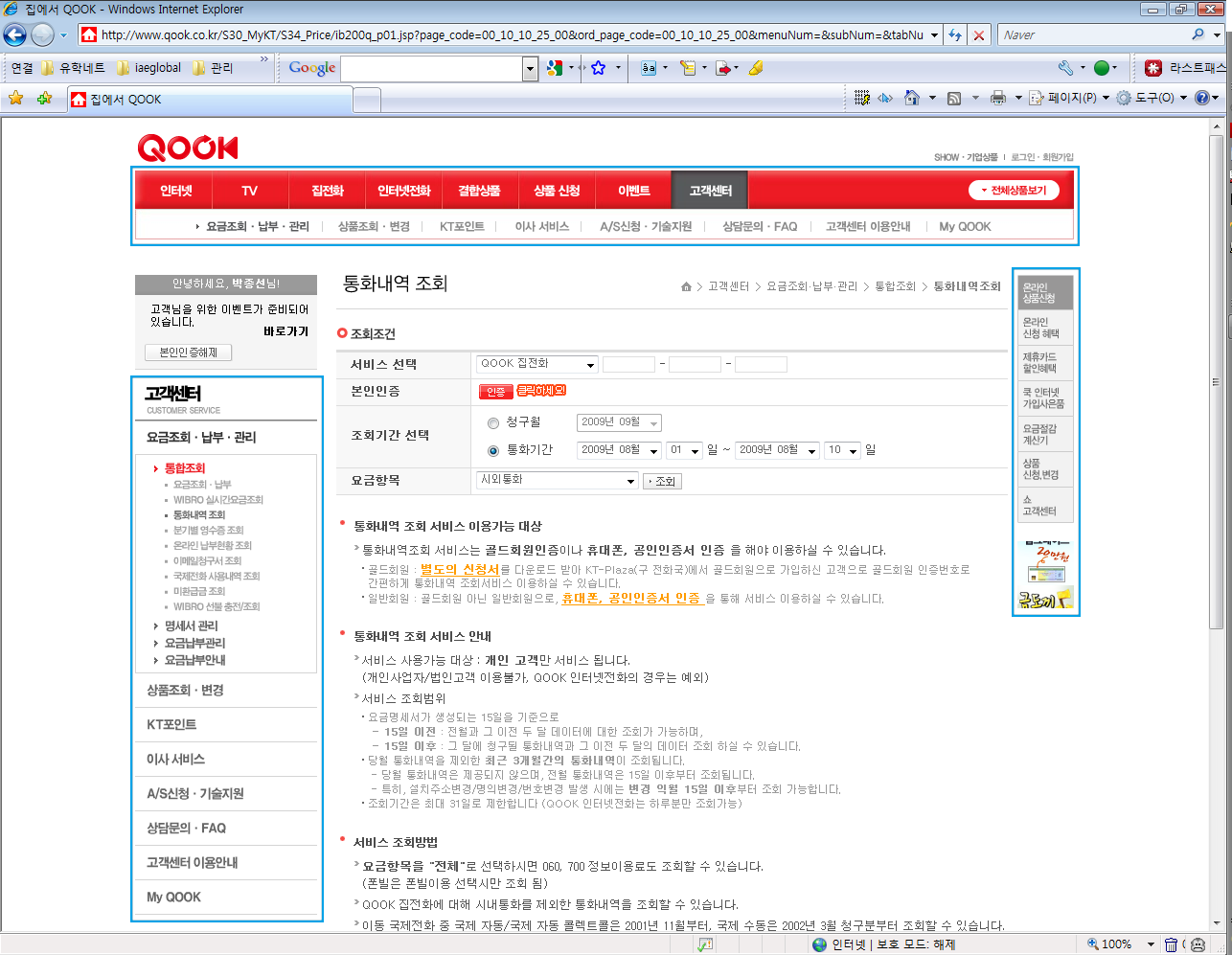The width and height of the screenshot is (1232, 955).
Task: Open the KT포인트 submenu item
Action: tap(462, 227)
